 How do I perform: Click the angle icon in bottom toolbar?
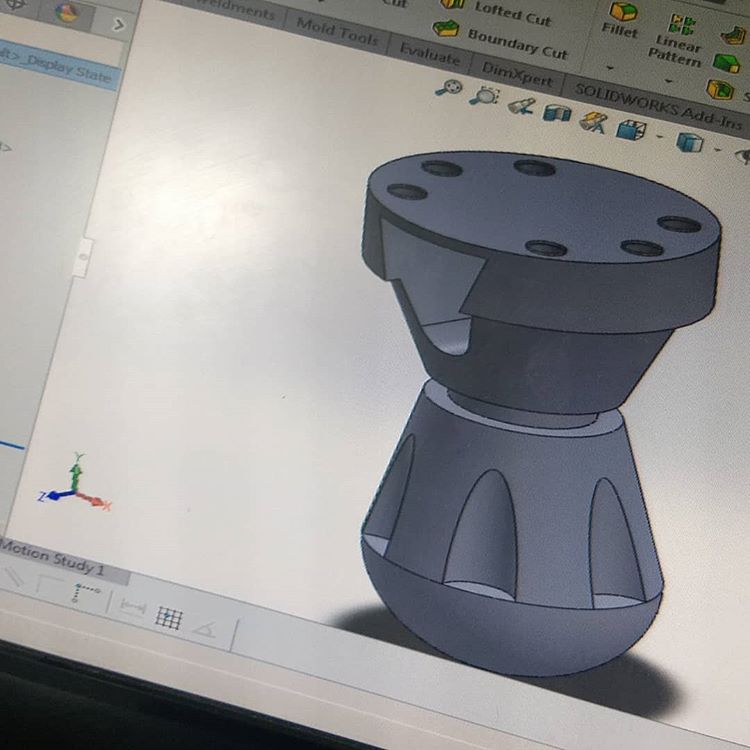click(x=204, y=629)
